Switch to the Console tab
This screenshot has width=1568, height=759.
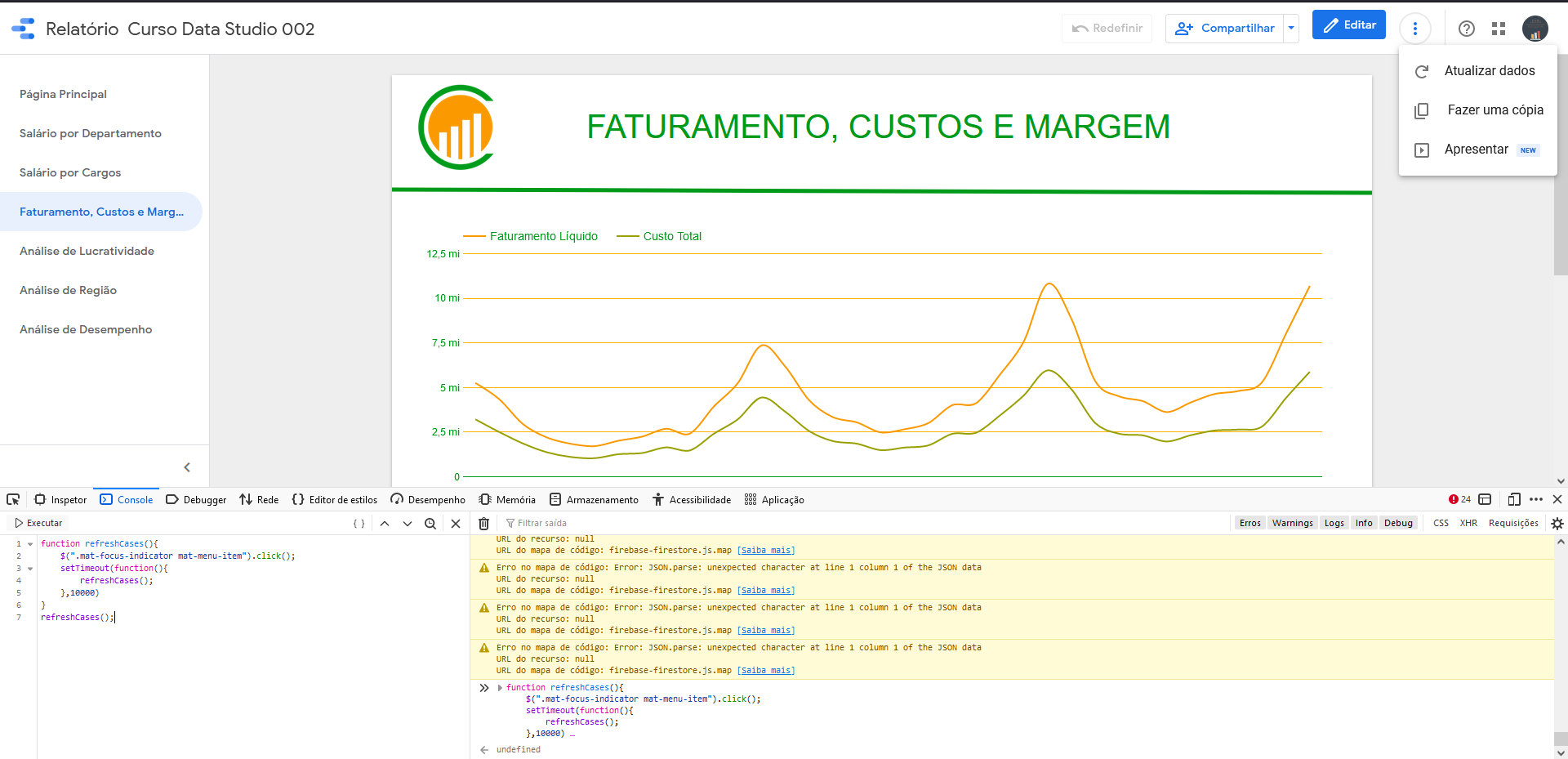click(127, 499)
